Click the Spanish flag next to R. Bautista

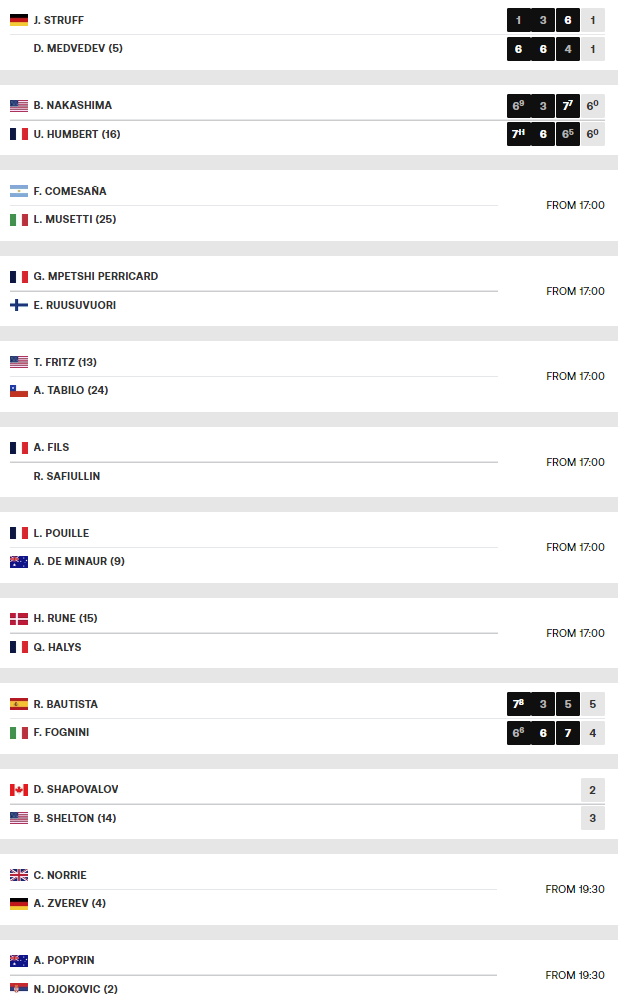click(19, 704)
